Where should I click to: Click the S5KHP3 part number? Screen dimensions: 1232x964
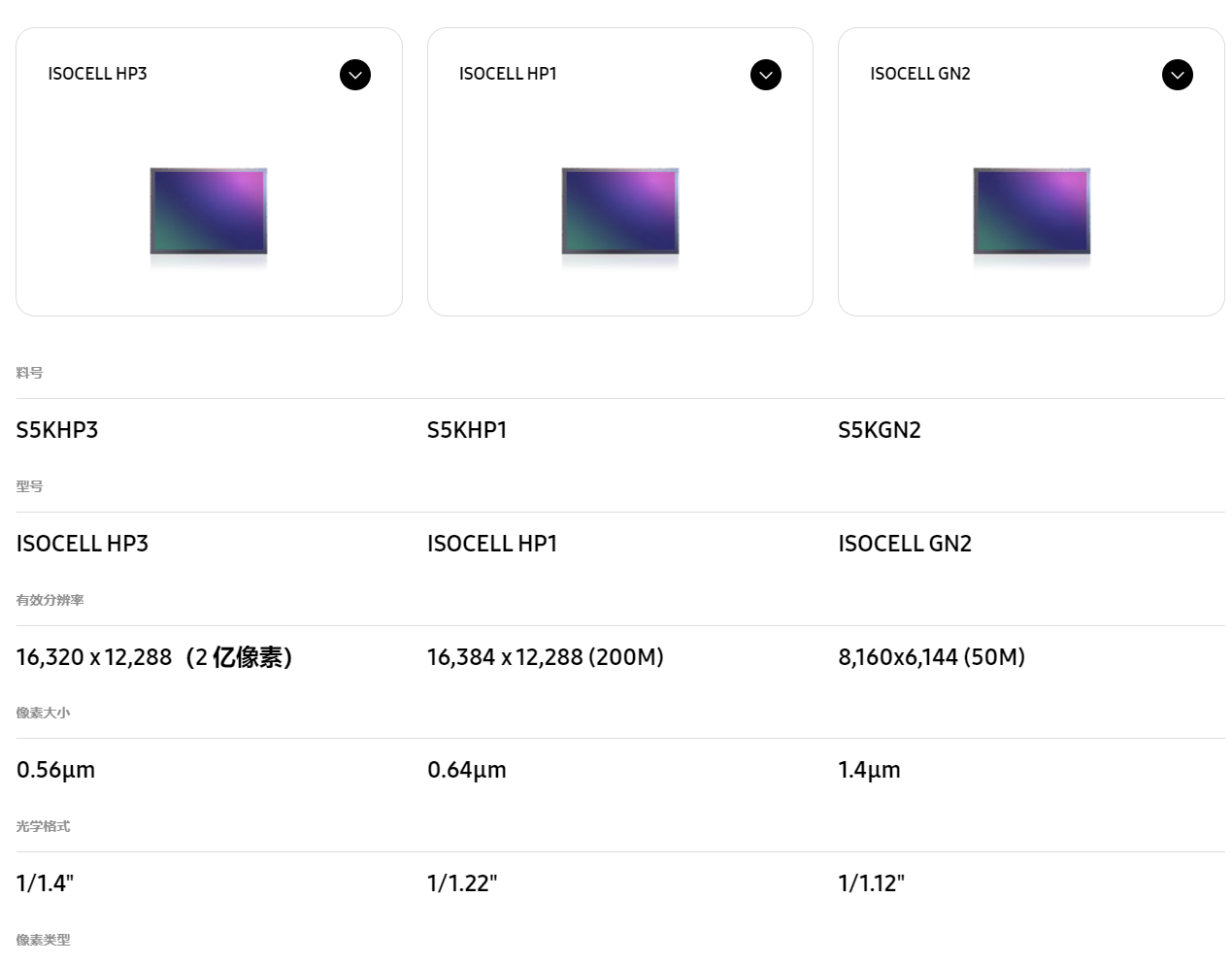pyautogui.click(x=57, y=430)
